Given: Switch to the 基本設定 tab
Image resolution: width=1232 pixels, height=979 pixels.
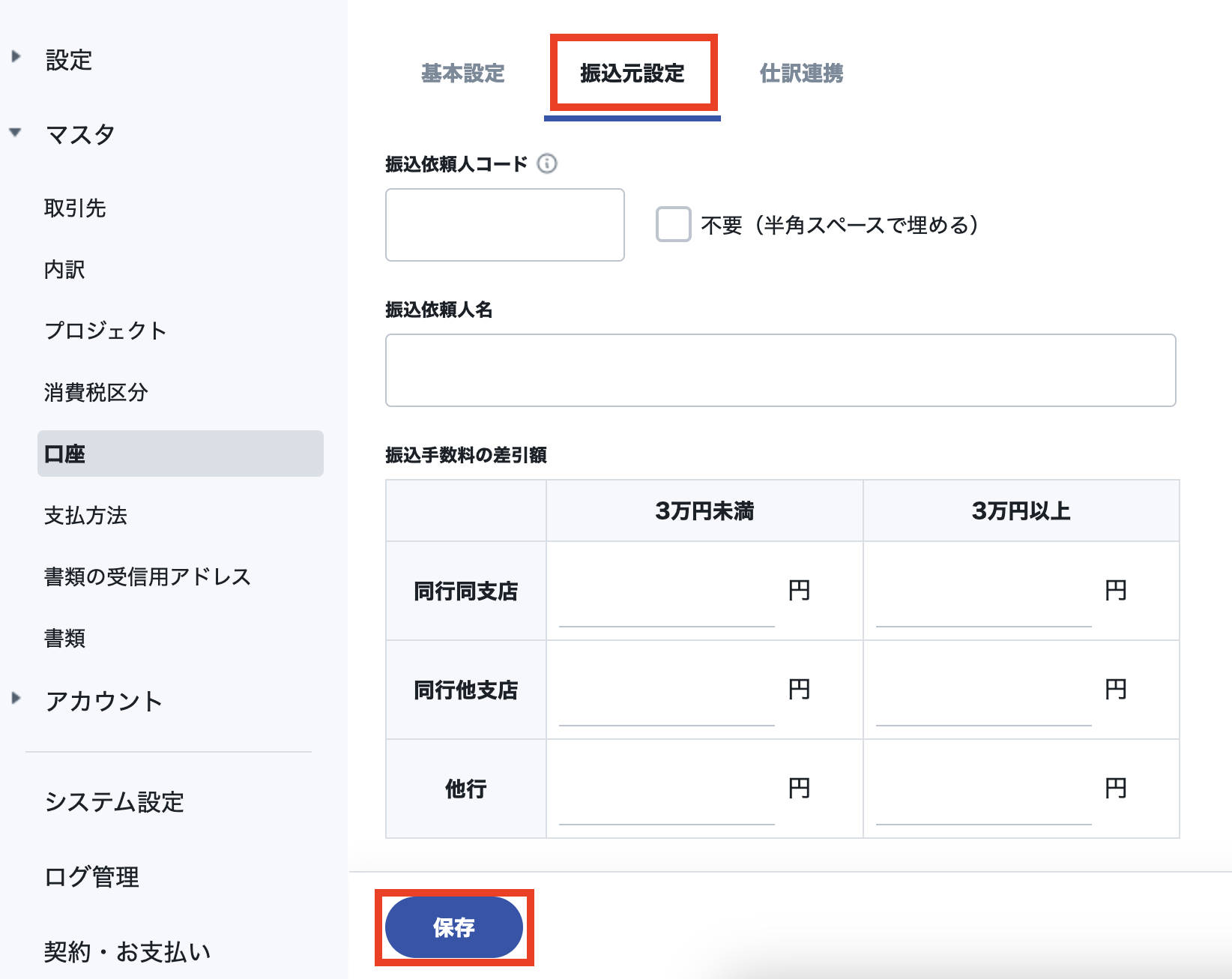Looking at the screenshot, I should [462, 73].
